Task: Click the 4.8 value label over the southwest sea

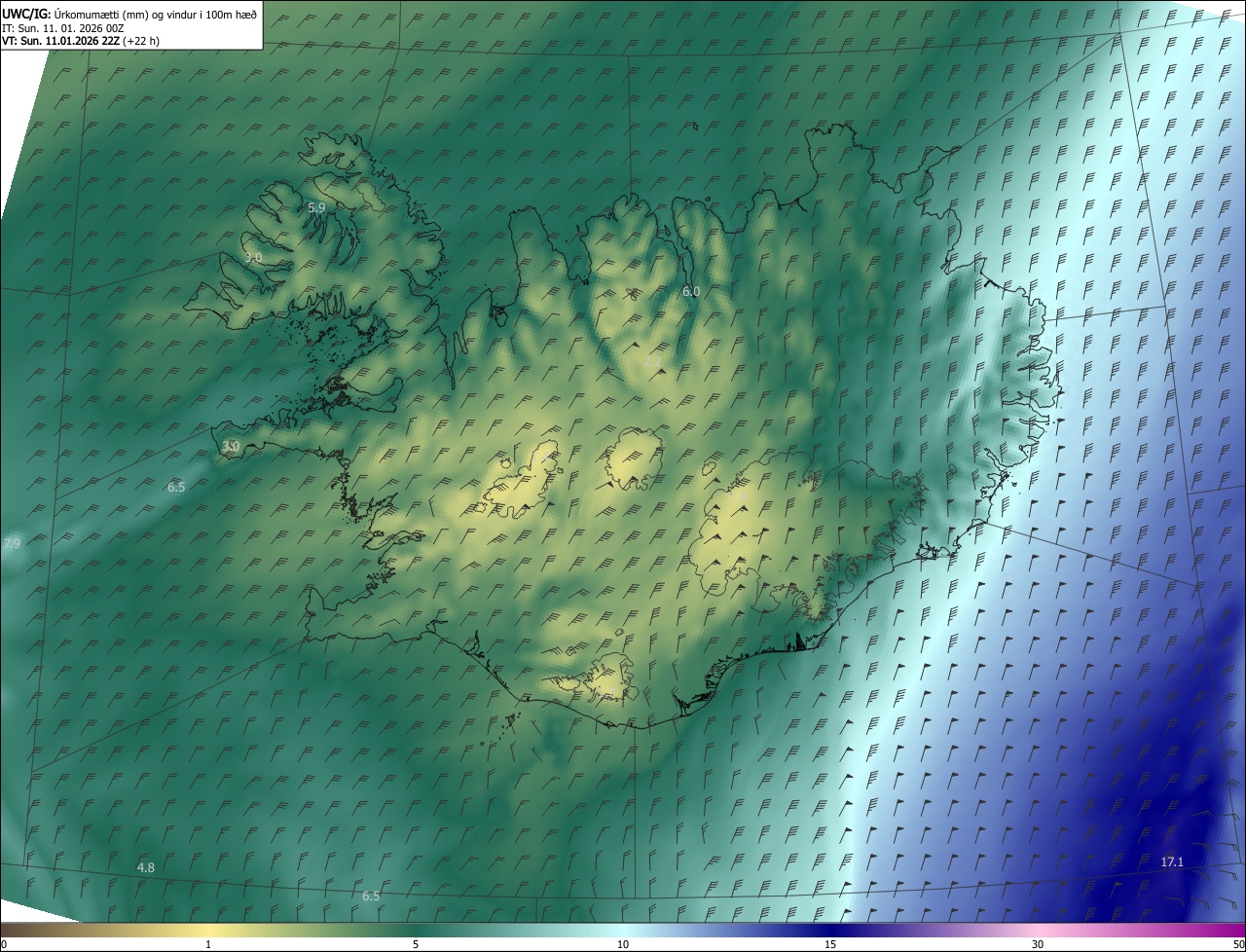Action: coord(146,867)
